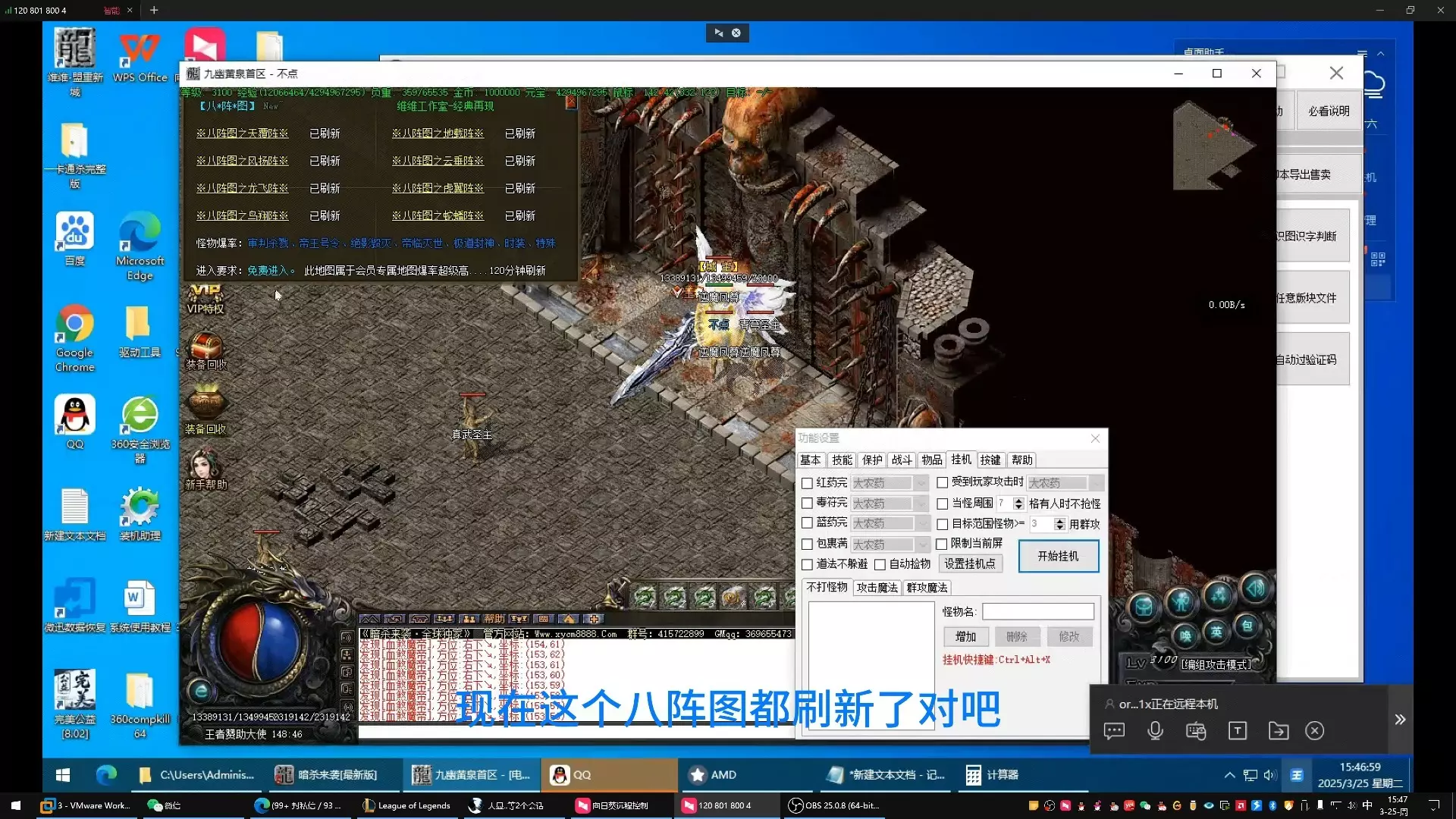Click the 设置挂机点 button
The image size is (1456, 819).
(x=970, y=564)
